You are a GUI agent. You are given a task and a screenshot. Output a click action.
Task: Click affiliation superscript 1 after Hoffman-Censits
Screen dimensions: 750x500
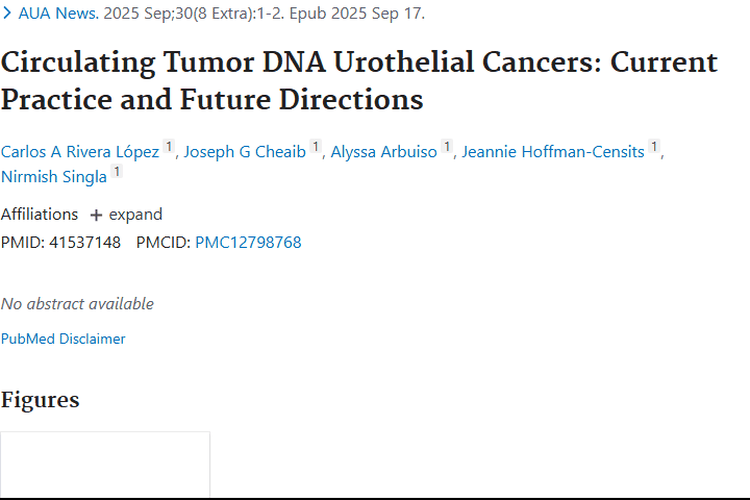(x=654, y=148)
